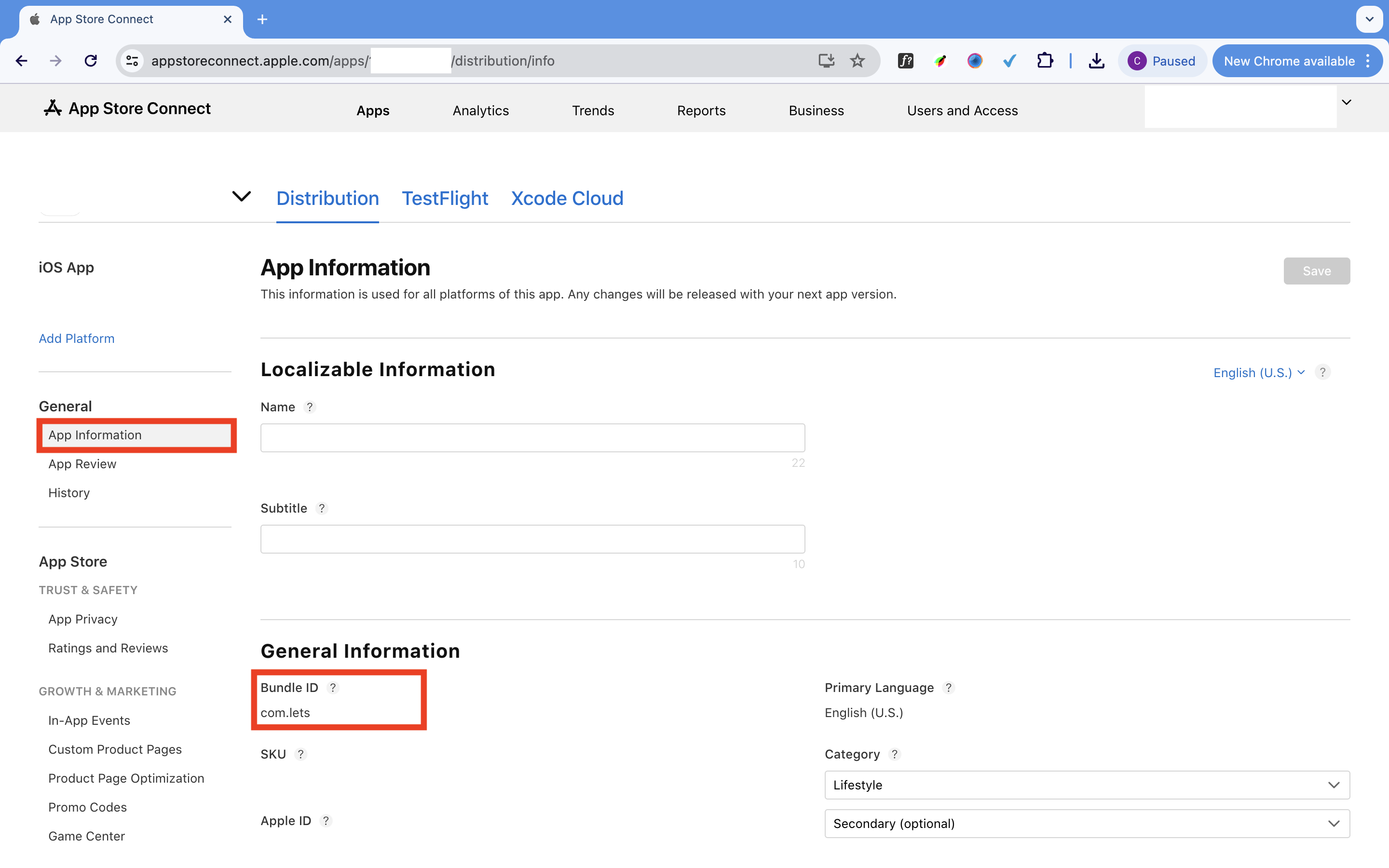Focus the Subtitle input field
The height and width of the screenshot is (868, 1389).
click(532, 539)
